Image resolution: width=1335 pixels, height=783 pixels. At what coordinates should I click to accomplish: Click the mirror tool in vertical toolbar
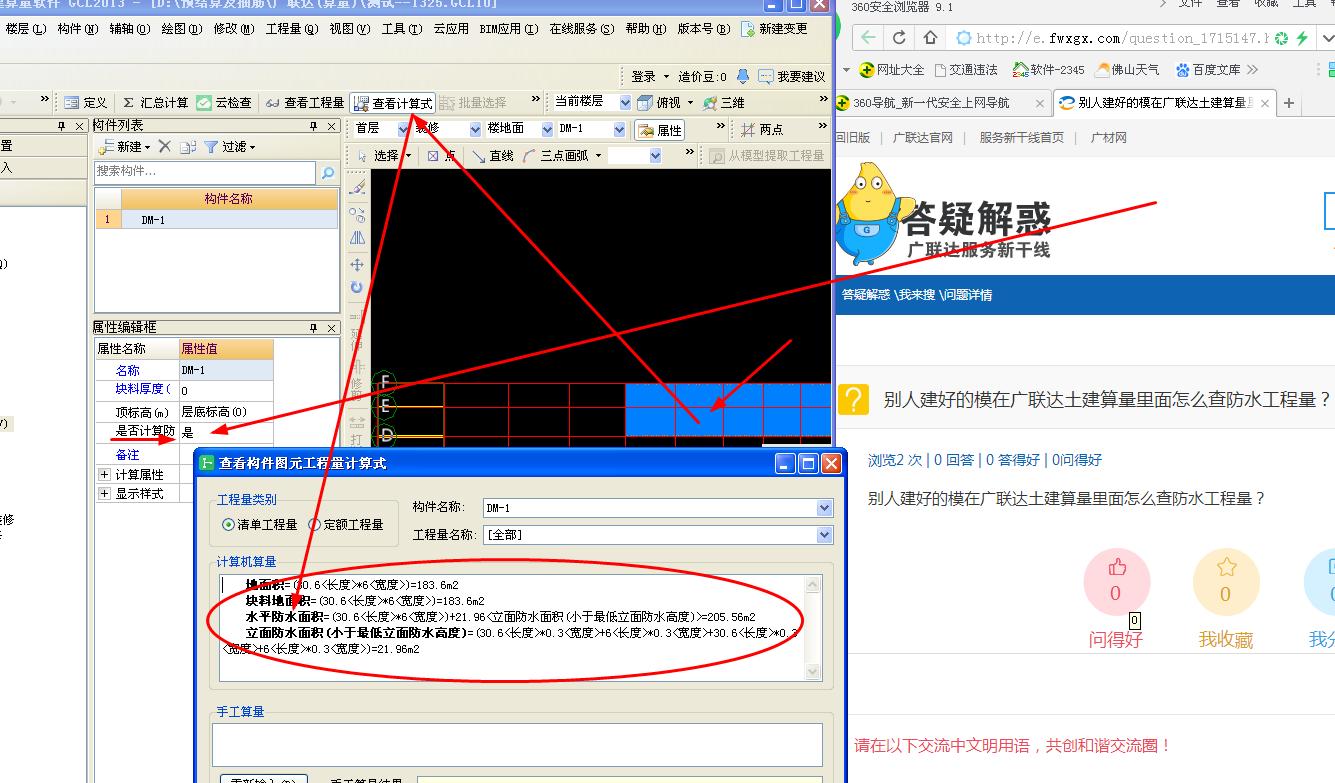pyautogui.click(x=357, y=238)
